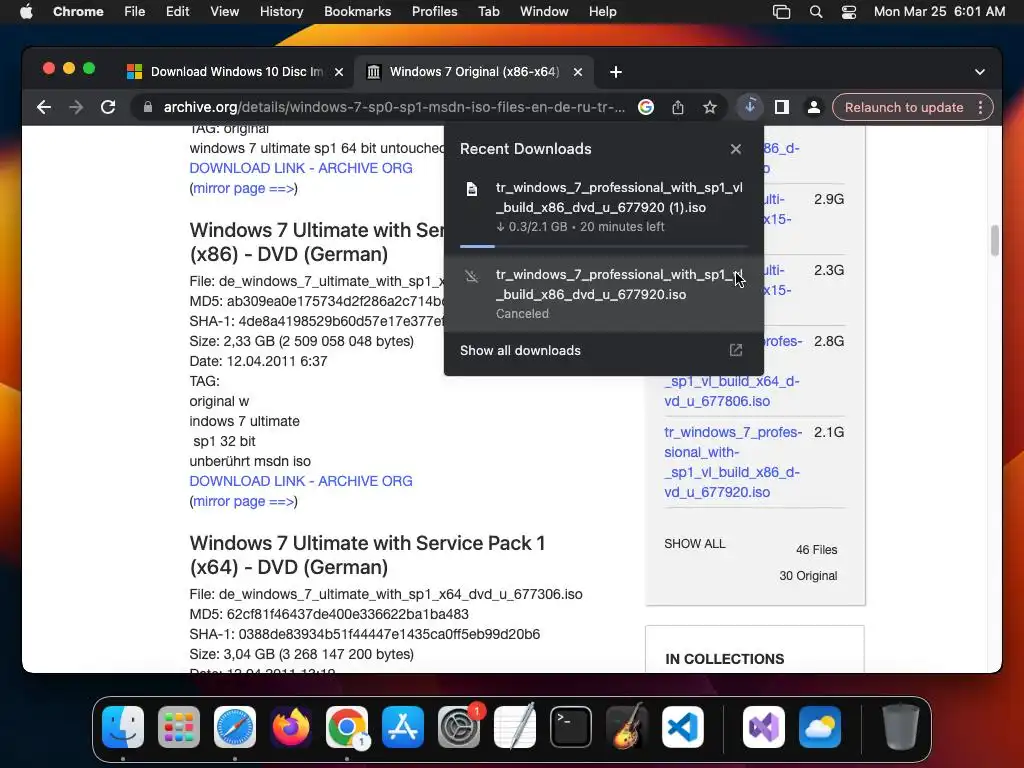Open Visual Studio Code from the Dock
Screen dimensions: 1024x768
pyautogui.click(x=682, y=727)
